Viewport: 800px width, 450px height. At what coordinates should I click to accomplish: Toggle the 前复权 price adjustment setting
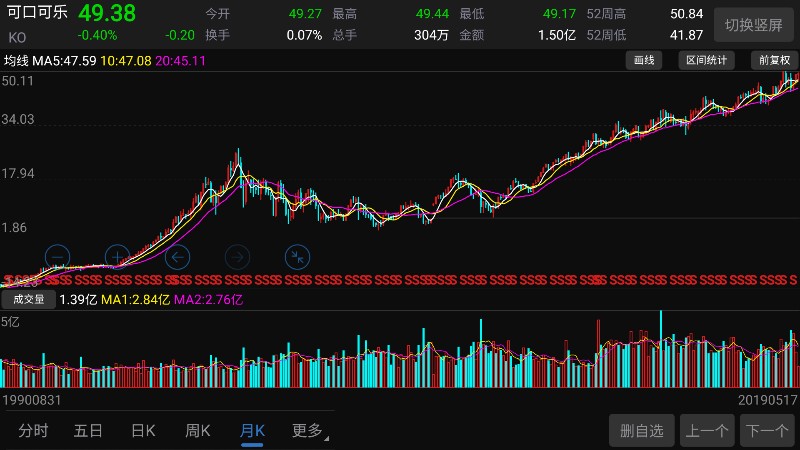tap(774, 60)
